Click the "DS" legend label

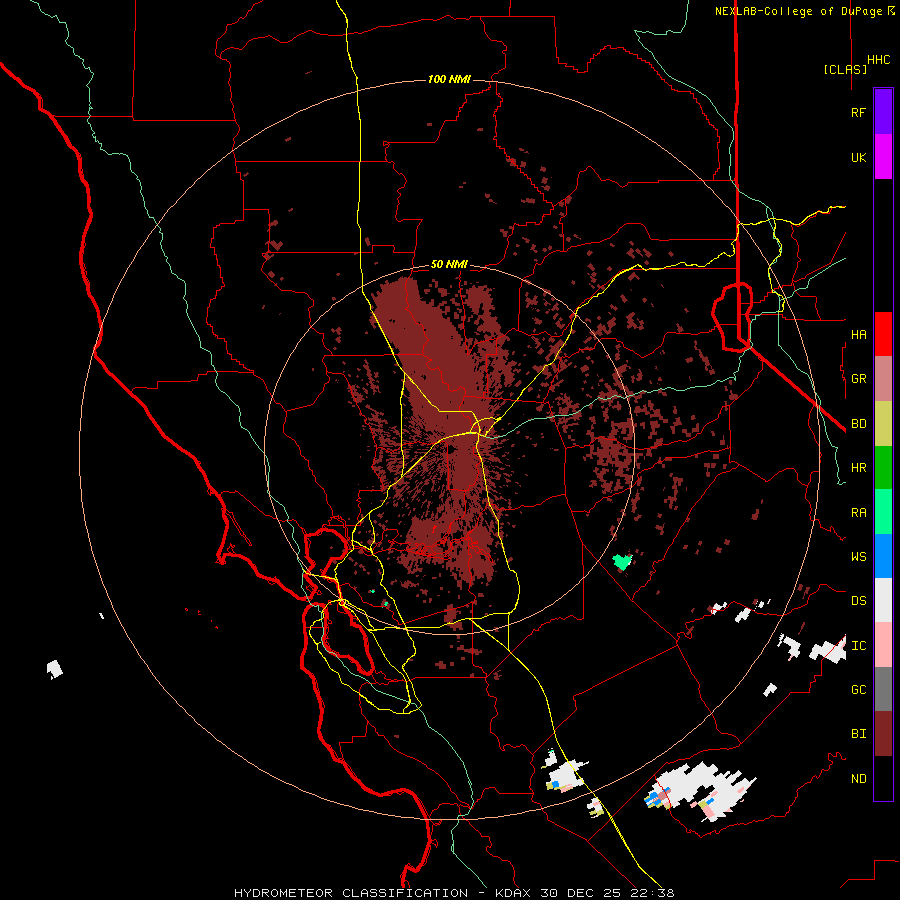click(x=859, y=601)
